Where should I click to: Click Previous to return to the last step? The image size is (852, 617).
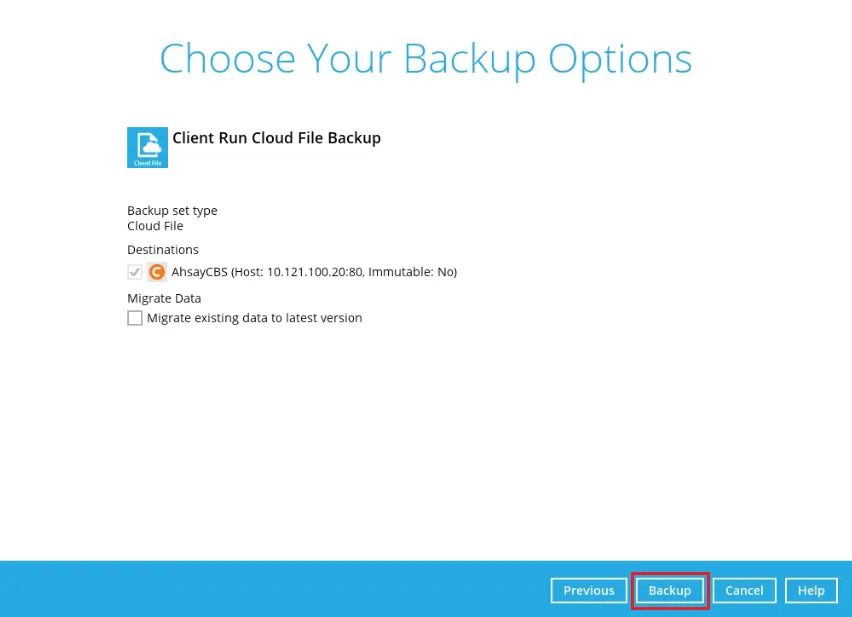[x=588, y=590]
